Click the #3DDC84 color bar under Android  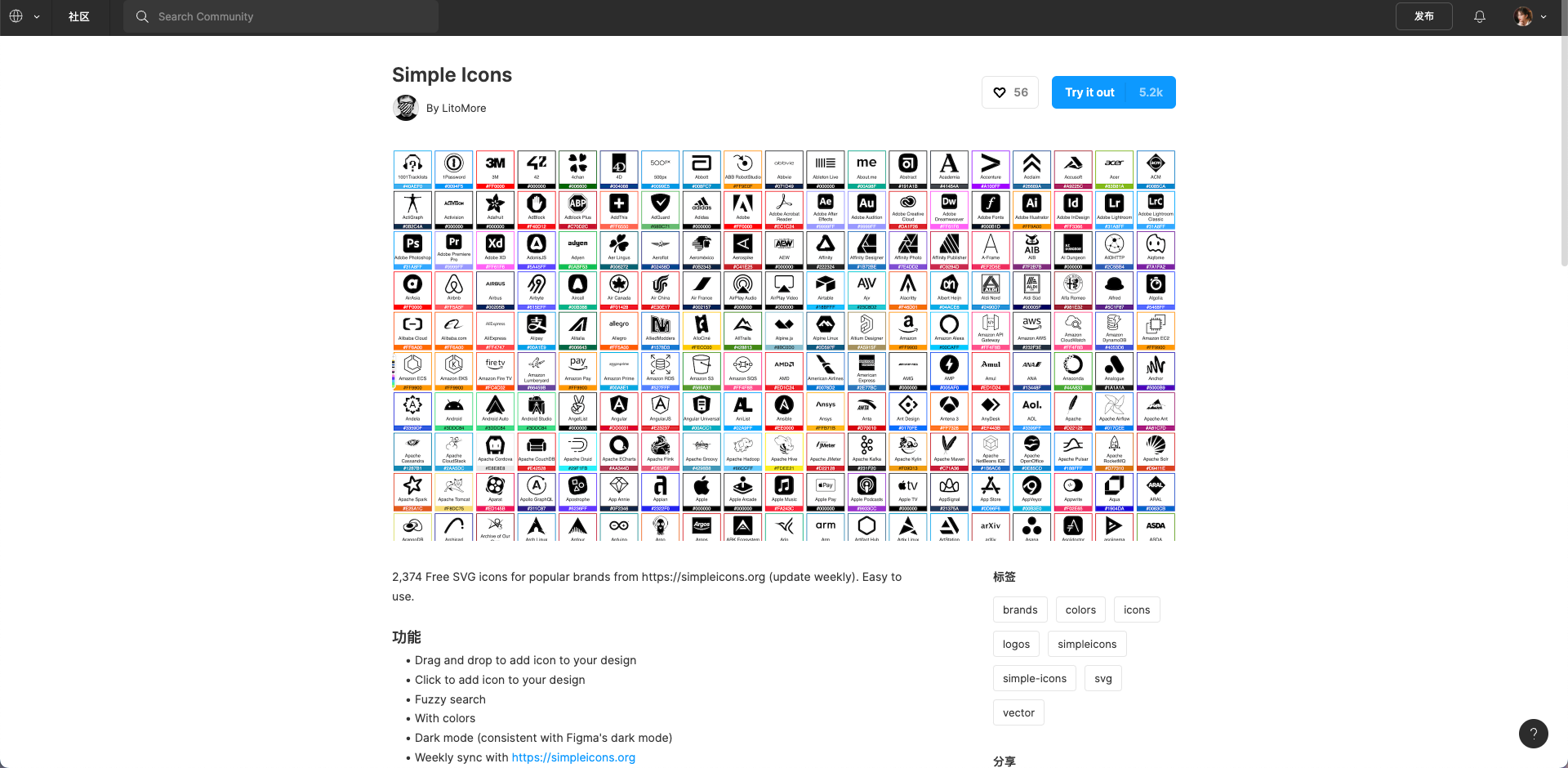tap(454, 428)
